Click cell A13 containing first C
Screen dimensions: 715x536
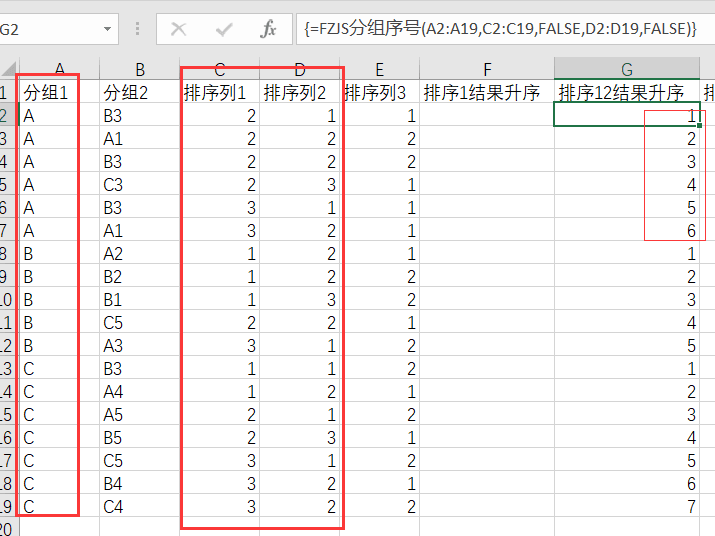click(x=59, y=369)
